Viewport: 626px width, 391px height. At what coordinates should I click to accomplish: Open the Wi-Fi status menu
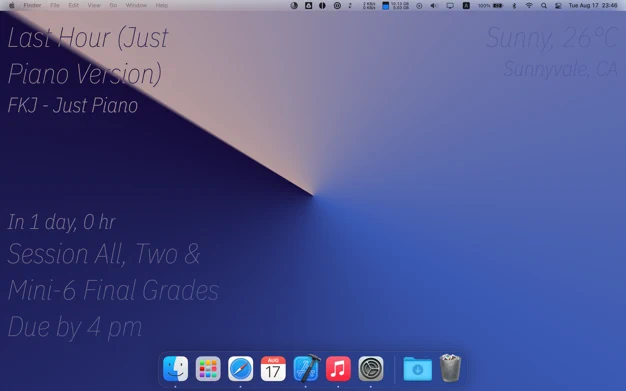(x=529, y=6)
